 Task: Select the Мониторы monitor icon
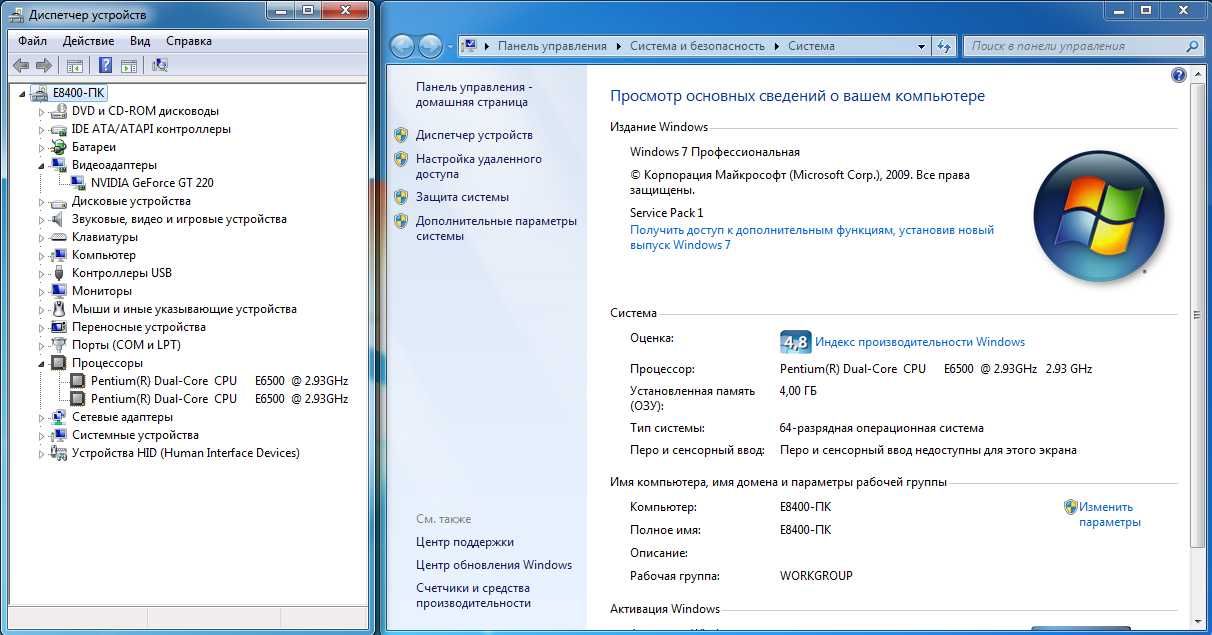point(59,291)
